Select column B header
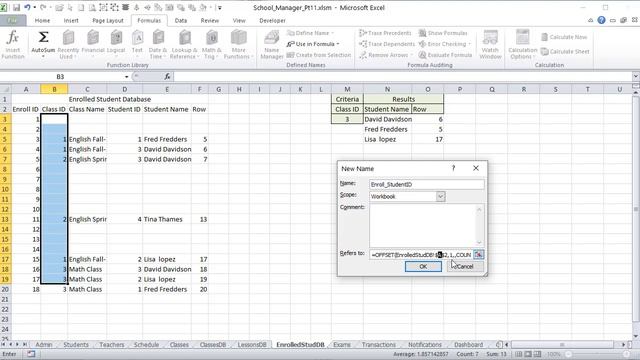Viewport: 640px width, 360px height. pos(54,89)
